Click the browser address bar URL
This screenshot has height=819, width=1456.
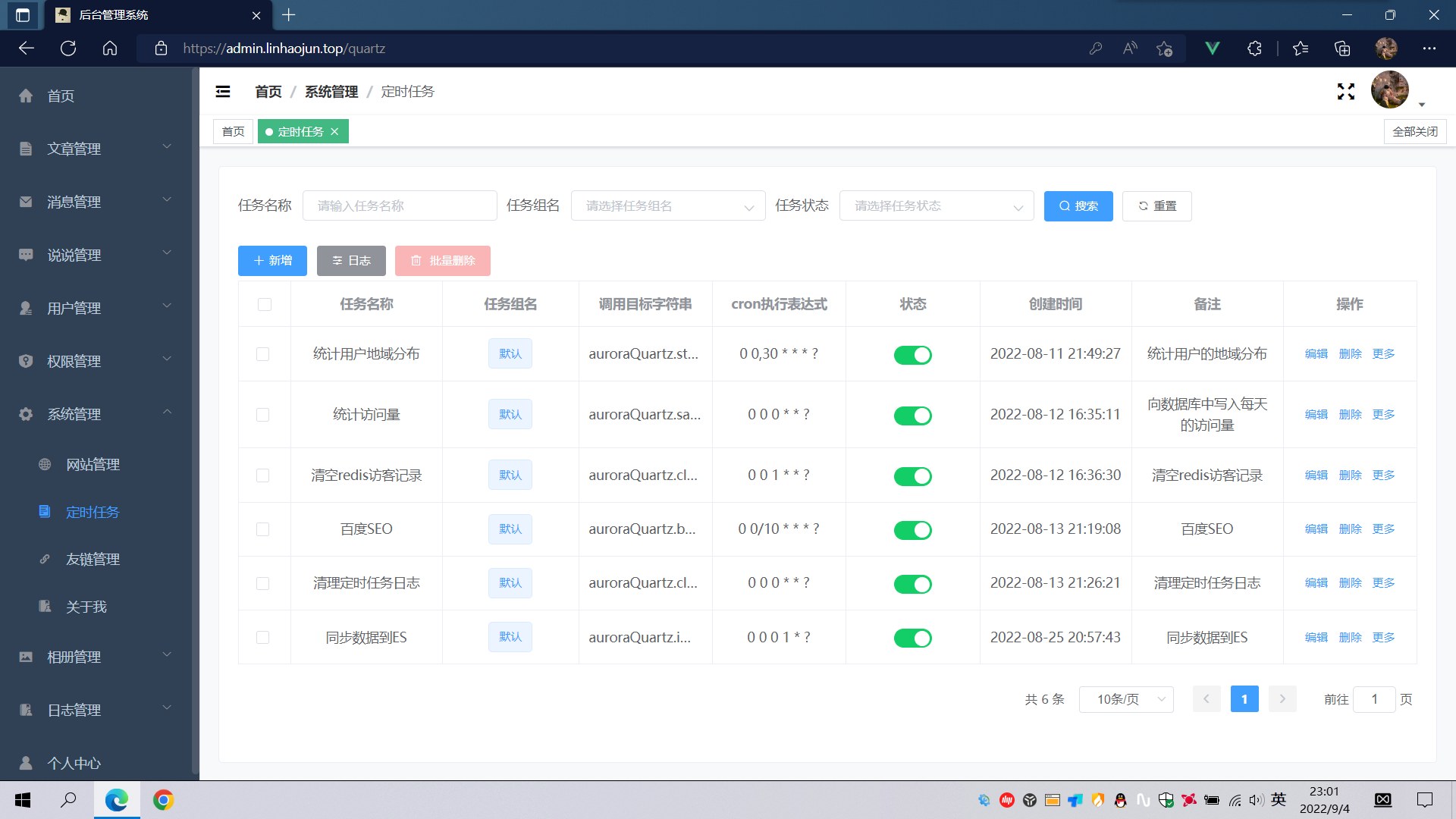point(284,49)
